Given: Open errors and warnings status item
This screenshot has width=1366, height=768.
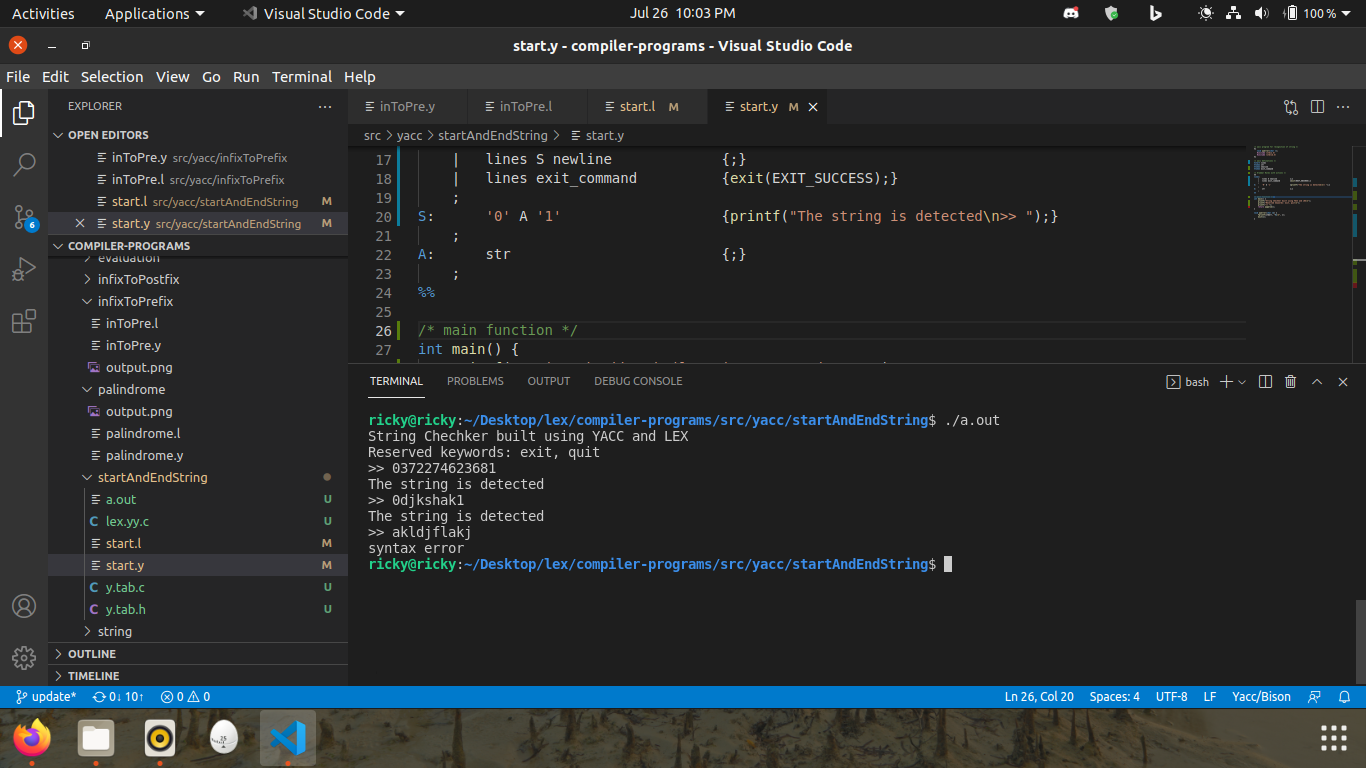Looking at the screenshot, I should pyautogui.click(x=185, y=696).
